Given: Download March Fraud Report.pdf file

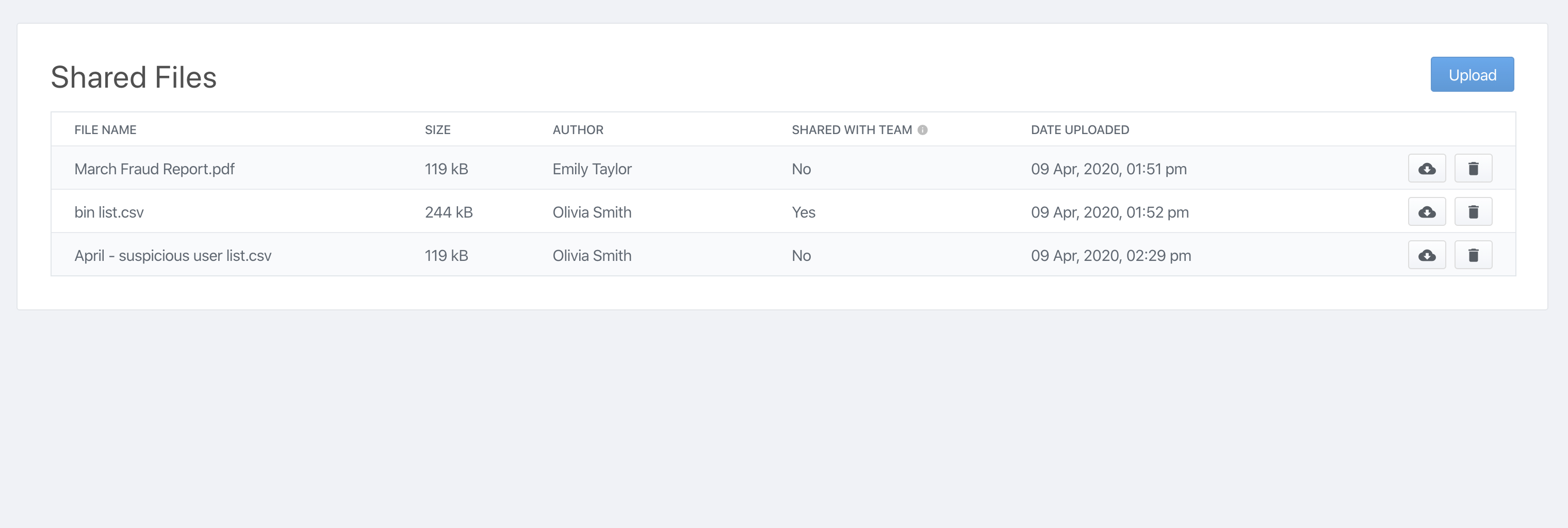Looking at the screenshot, I should 1426,169.
